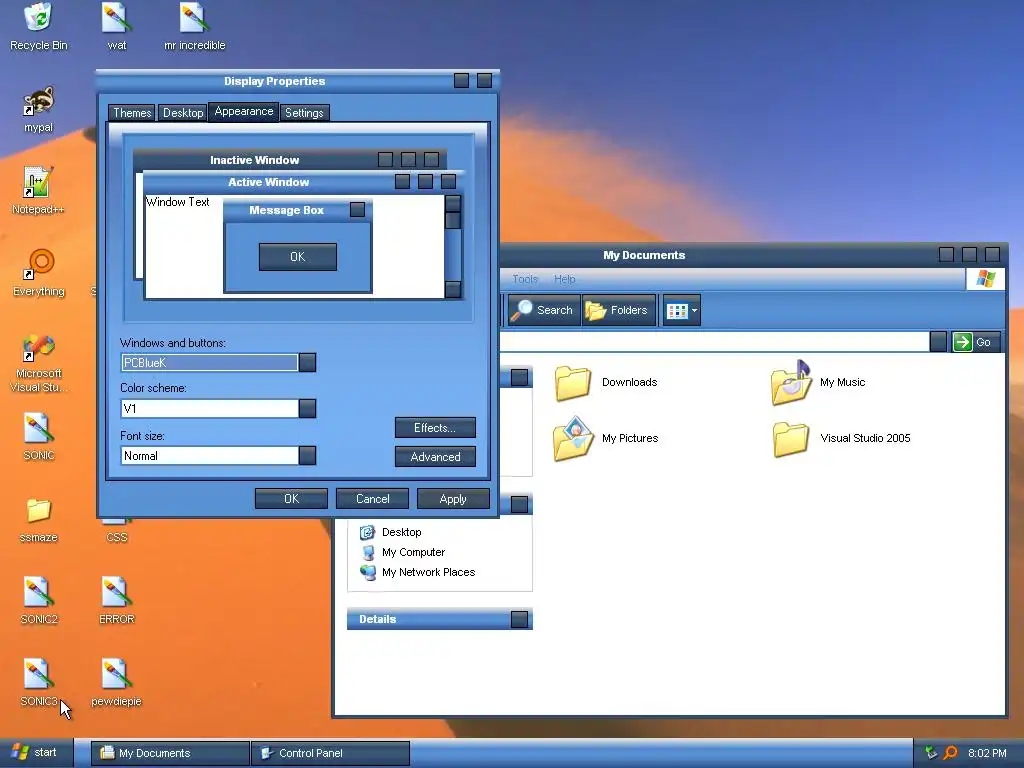Switch to Control Panel taskbar button
The height and width of the screenshot is (768, 1024).
click(x=330, y=753)
